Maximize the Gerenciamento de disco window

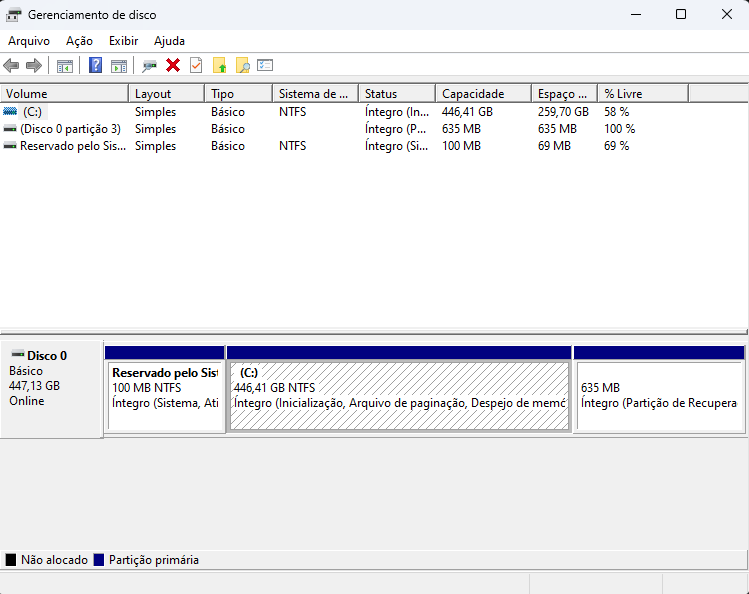[x=681, y=14]
